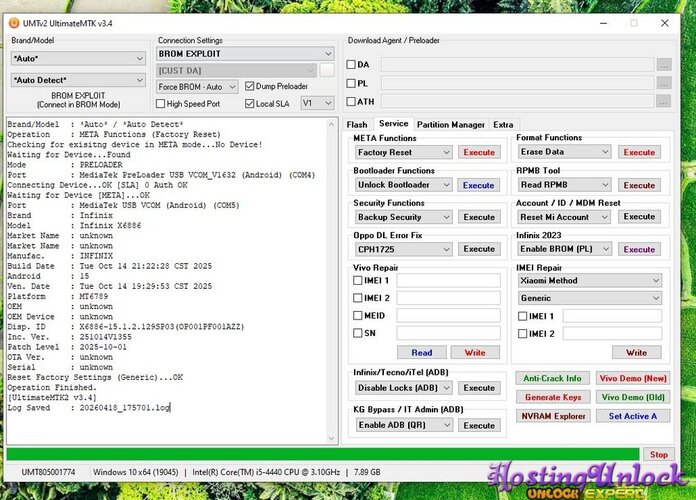Viewport: 696px width, 500px height.
Task: Check the MEID checkbox
Action: tap(358, 315)
